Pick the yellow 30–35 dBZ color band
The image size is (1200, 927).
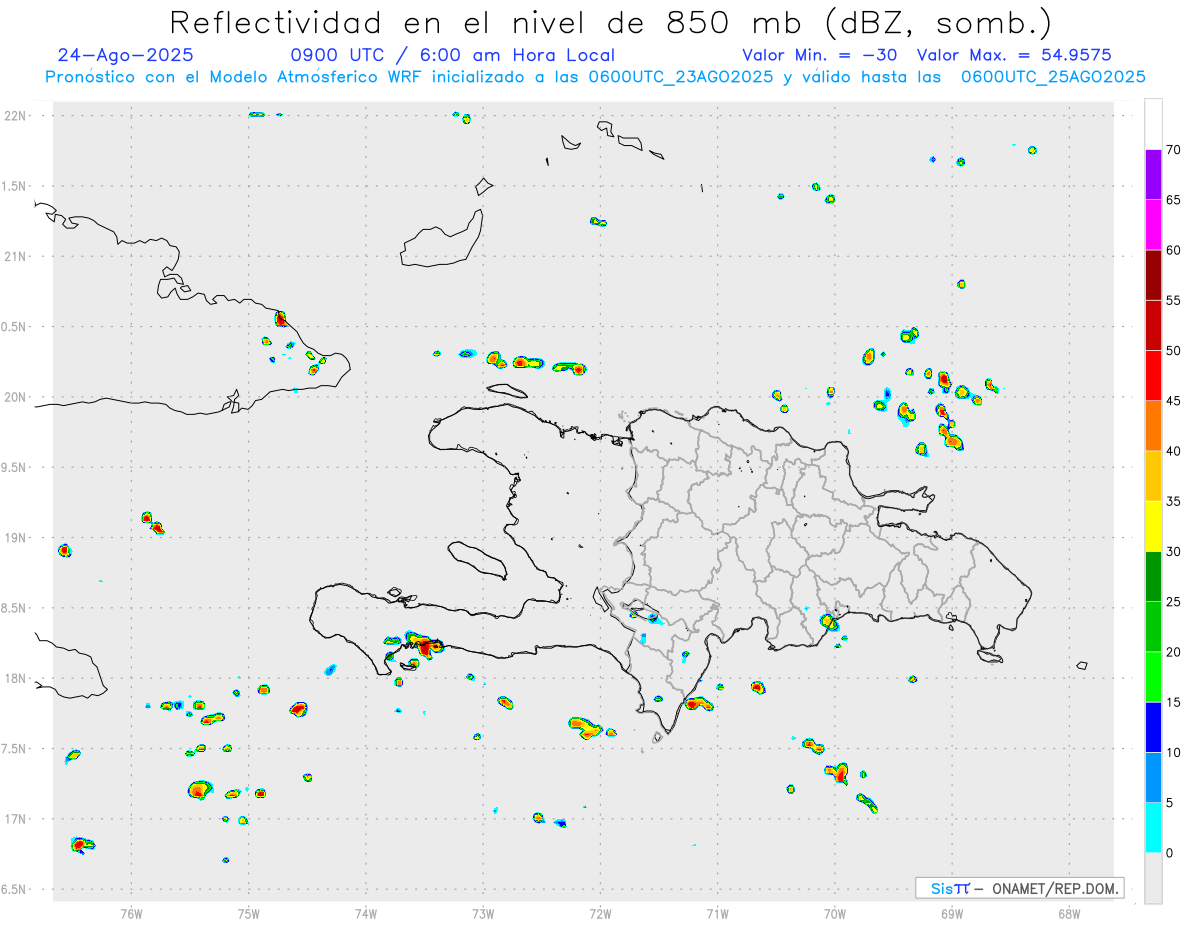(x=1153, y=526)
